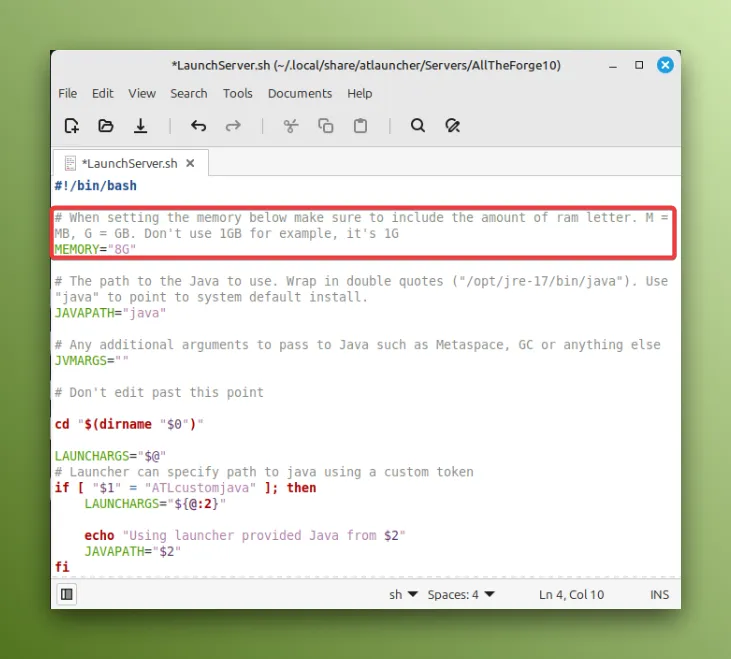Viewport: 731px width, 659px height.
Task: Click the LAUNCHARGS="${@:2}" line
Action: pos(155,503)
